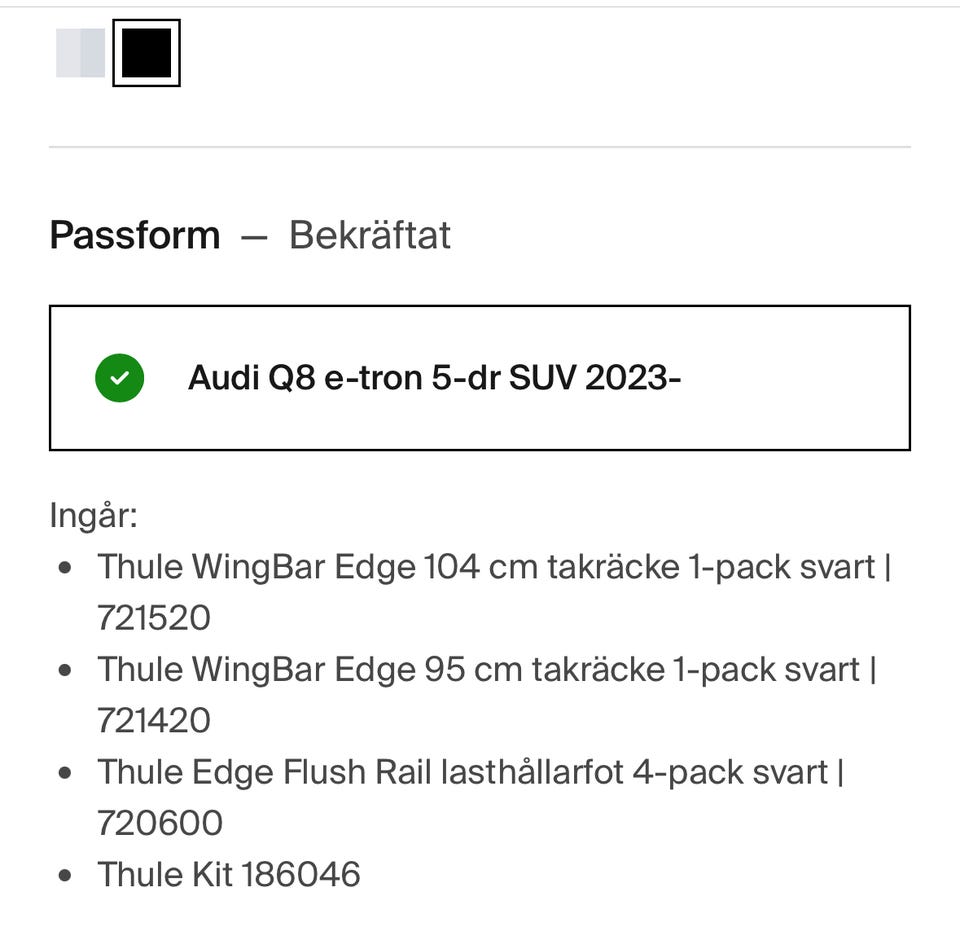Click the Ingår label
960x949 pixels.
[93, 516]
